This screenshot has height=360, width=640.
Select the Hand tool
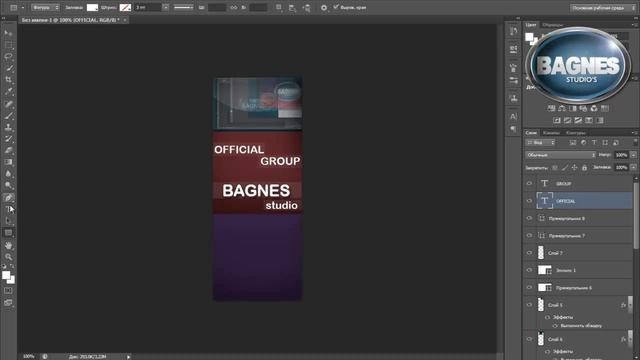8,245
